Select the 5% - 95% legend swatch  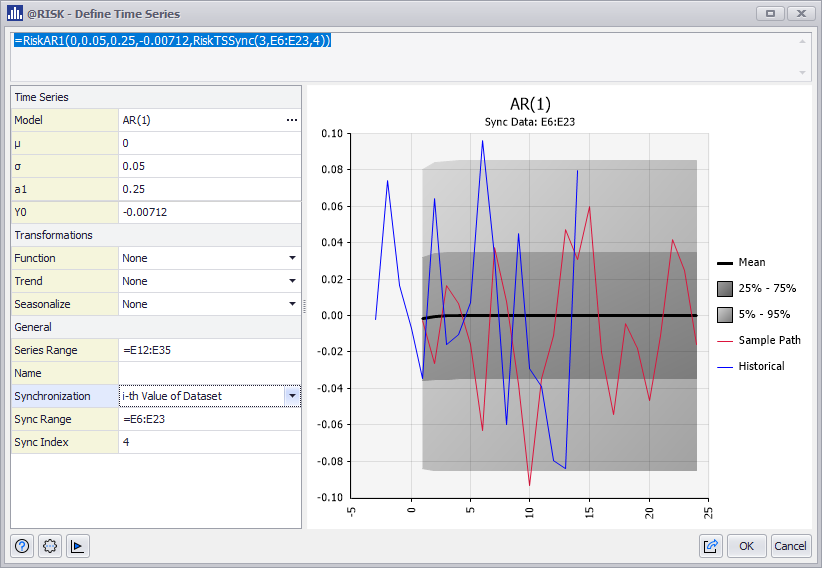[725, 314]
